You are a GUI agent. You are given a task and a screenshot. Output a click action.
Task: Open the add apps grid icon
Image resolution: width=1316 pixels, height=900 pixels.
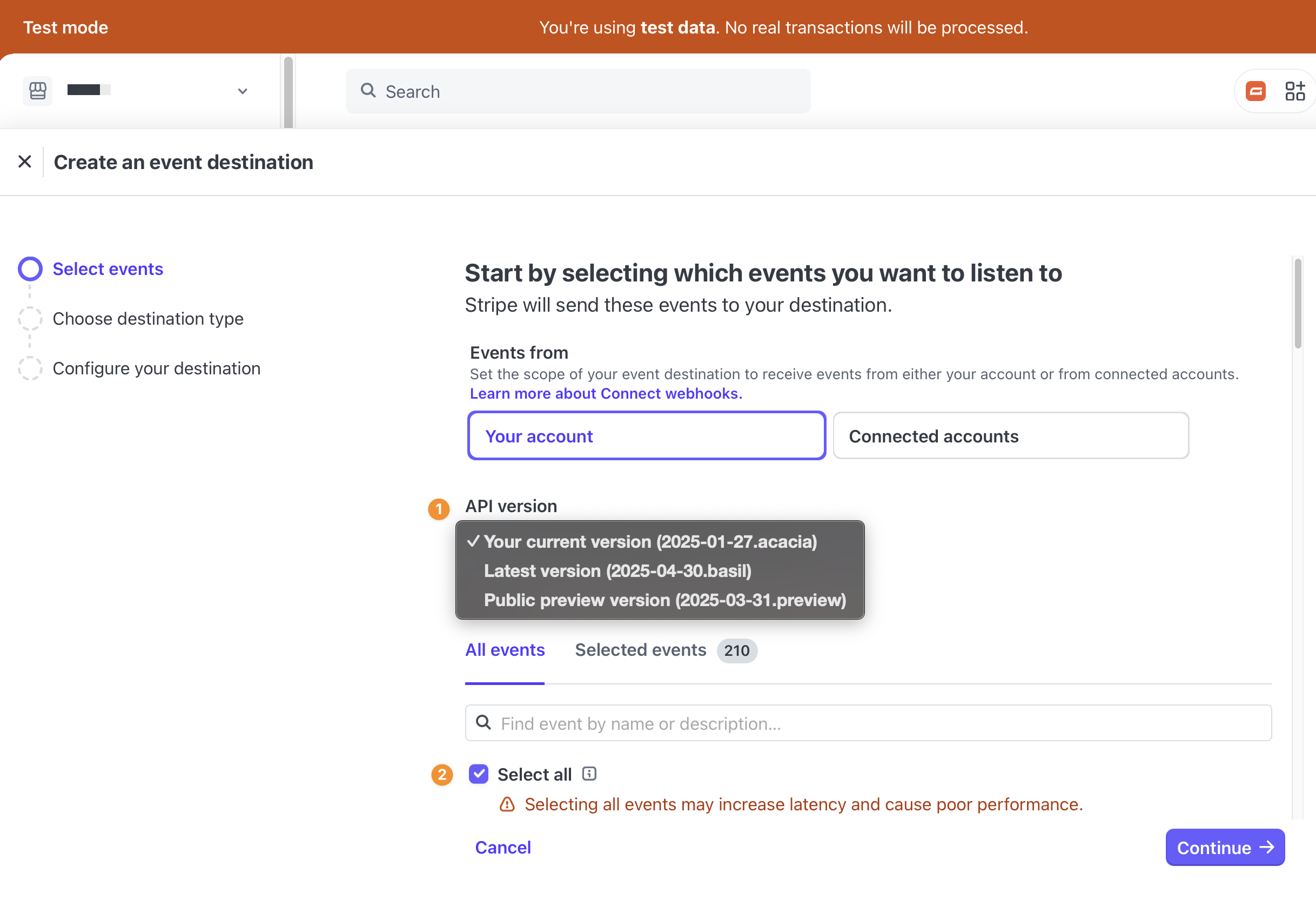pyautogui.click(x=1295, y=91)
